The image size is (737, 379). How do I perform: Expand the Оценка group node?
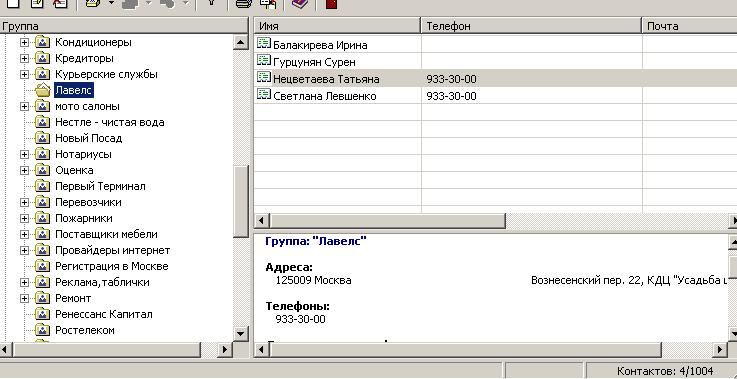(24, 171)
